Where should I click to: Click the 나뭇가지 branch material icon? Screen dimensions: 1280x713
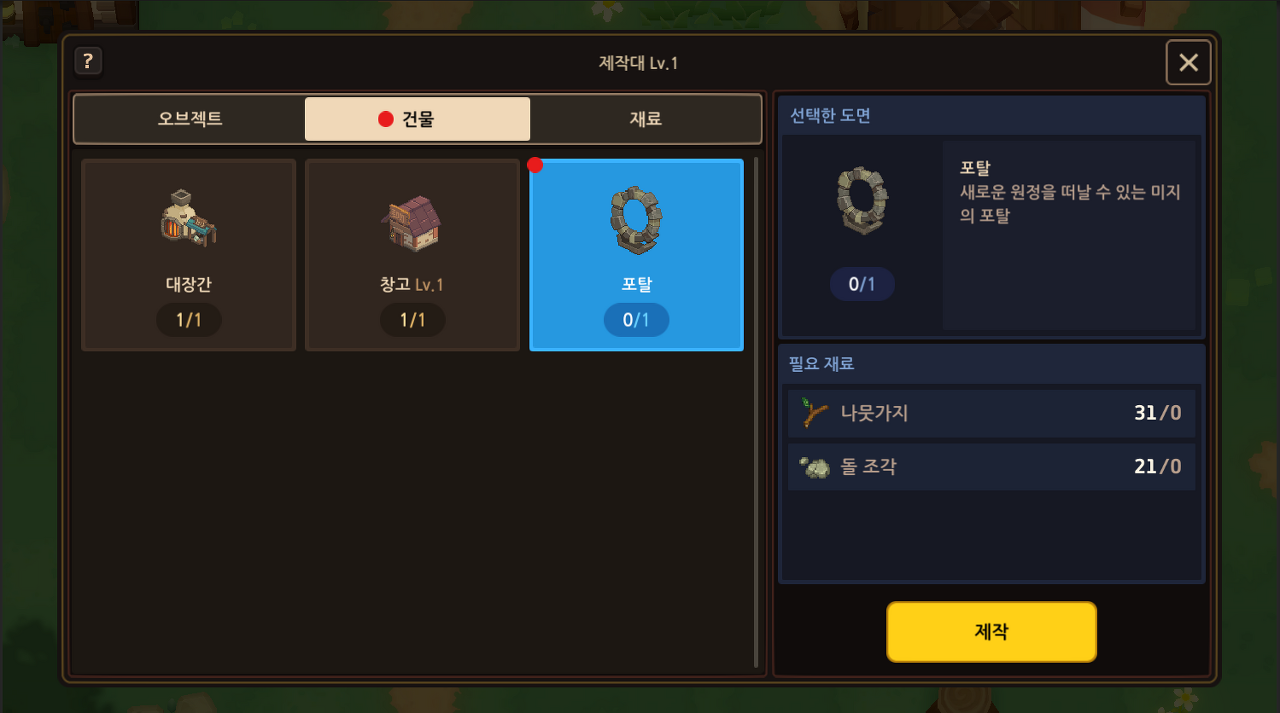tap(815, 413)
